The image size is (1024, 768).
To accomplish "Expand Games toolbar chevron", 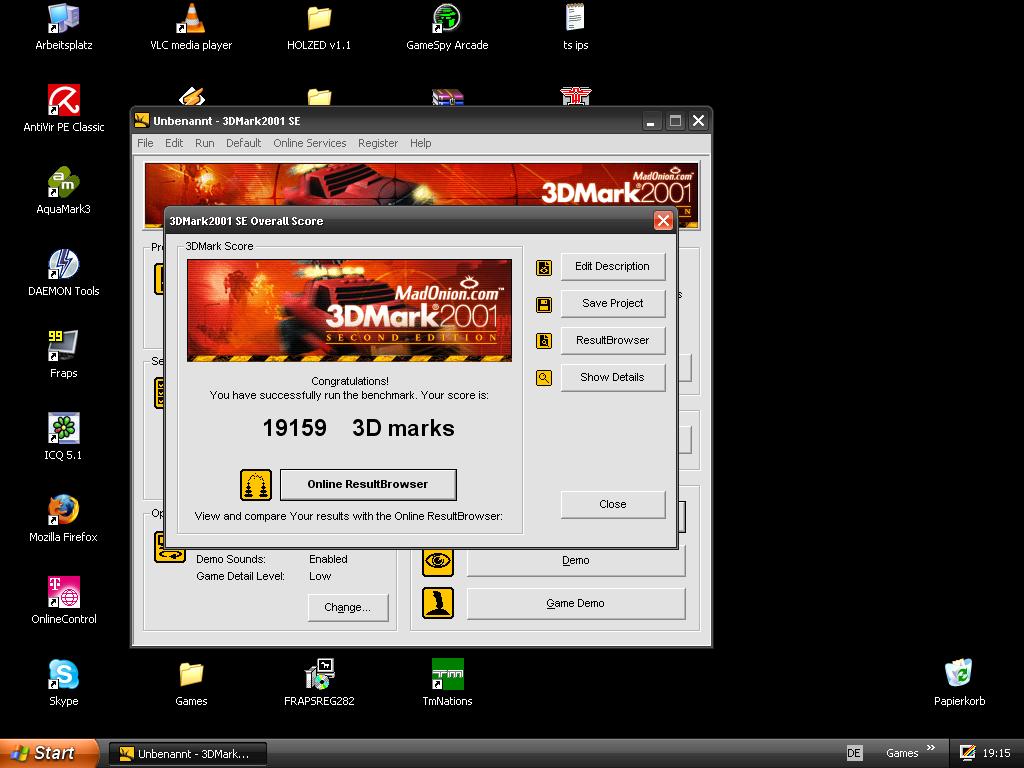I will click(931, 748).
